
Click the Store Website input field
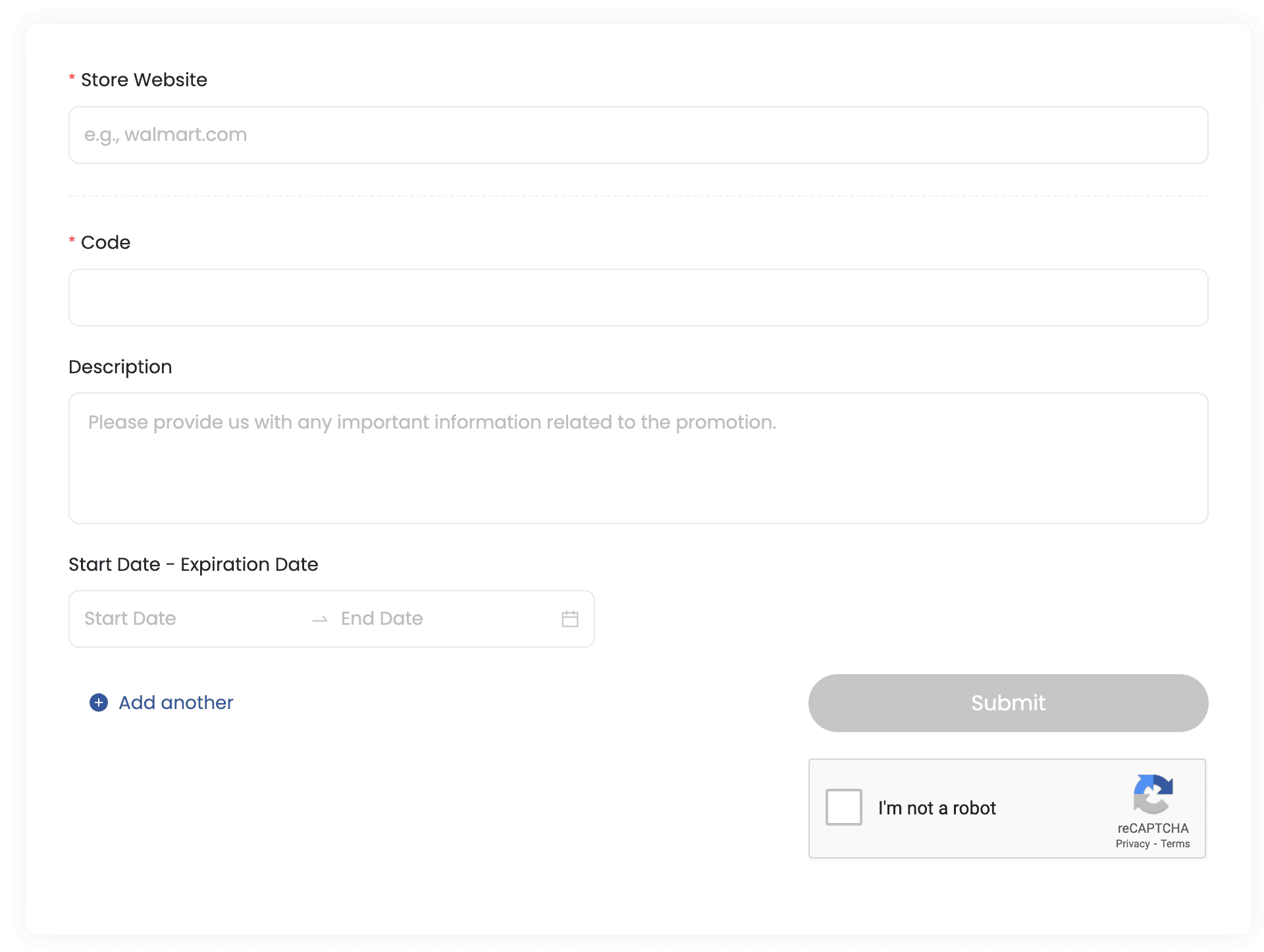tap(638, 135)
